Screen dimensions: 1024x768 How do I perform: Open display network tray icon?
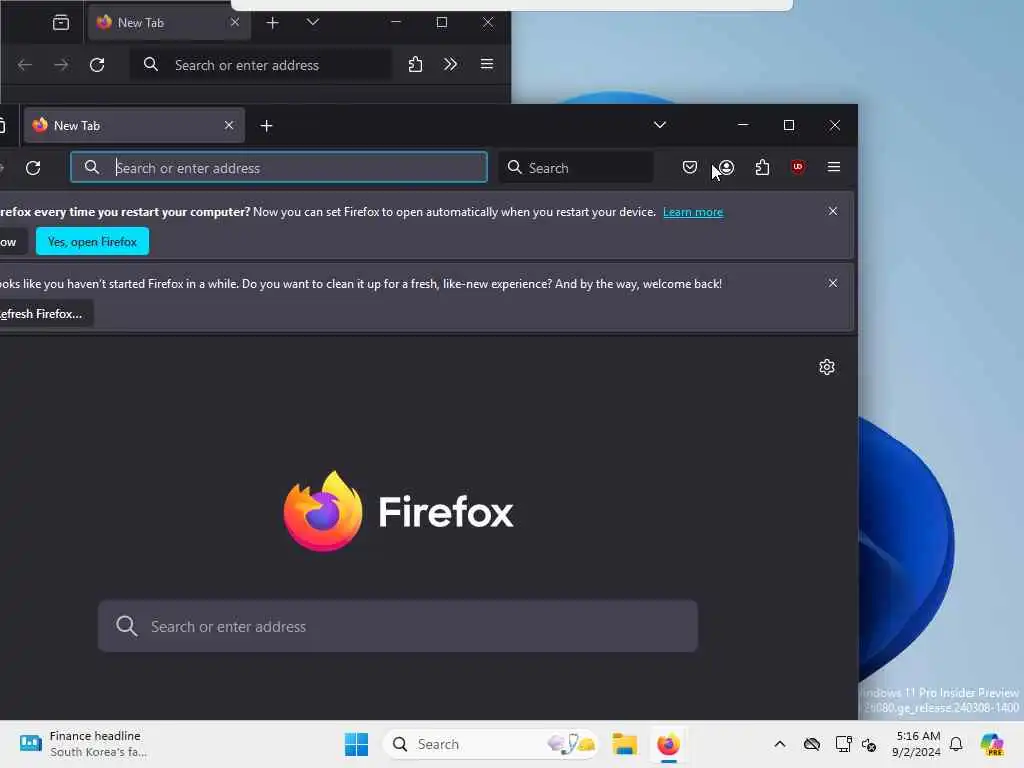click(843, 744)
